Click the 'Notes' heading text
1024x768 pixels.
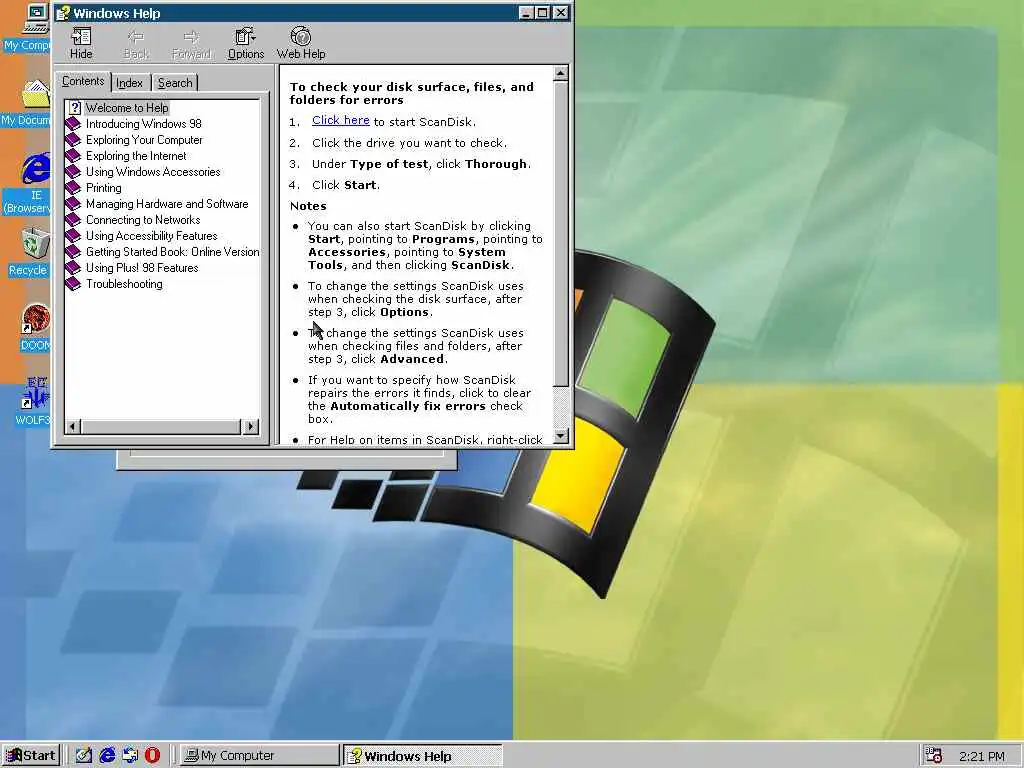pos(308,206)
